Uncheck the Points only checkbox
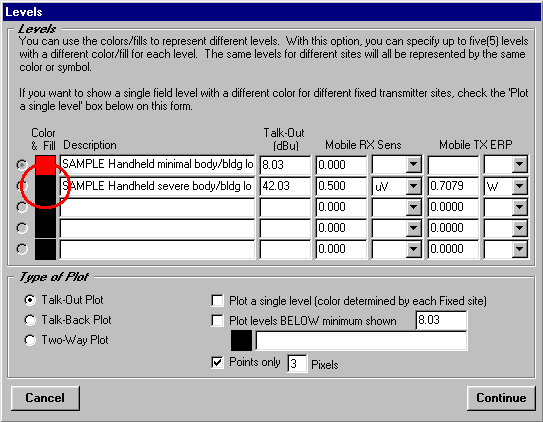 (217, 362)
